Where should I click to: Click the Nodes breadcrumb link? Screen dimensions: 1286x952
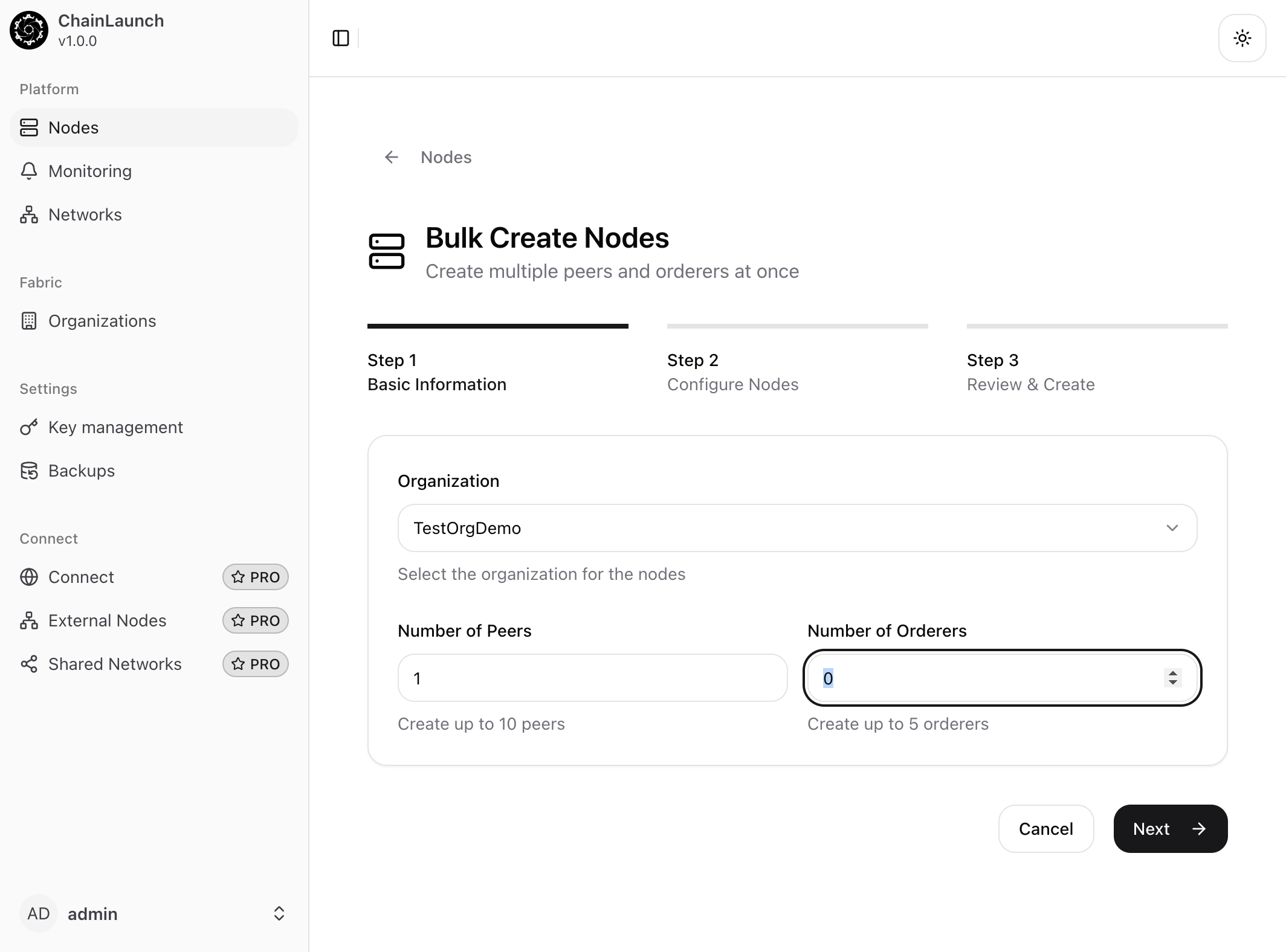[x=446, y=158]
